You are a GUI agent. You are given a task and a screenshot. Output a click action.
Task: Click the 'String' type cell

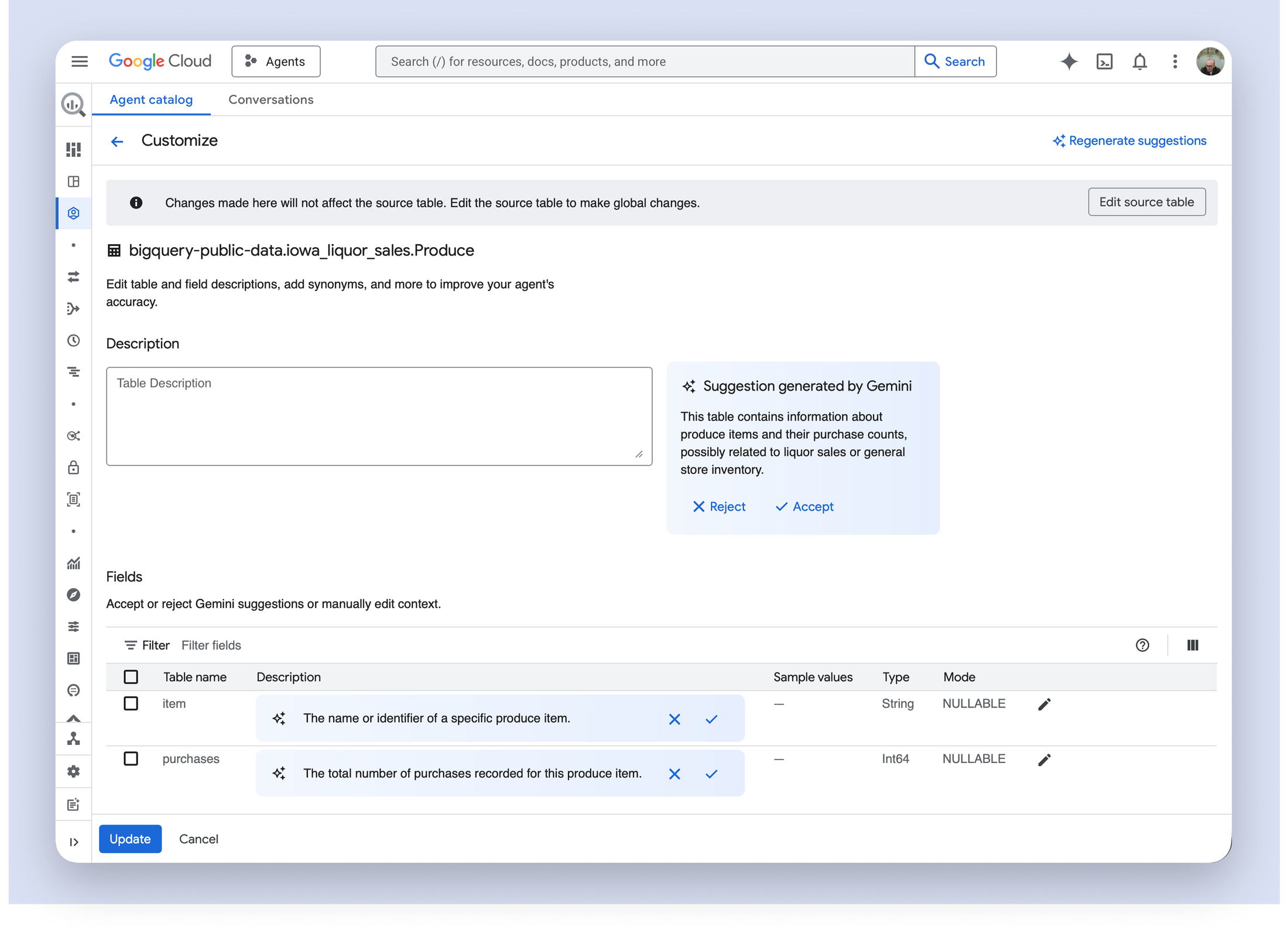pyautogui.click(x=898, y=703)
